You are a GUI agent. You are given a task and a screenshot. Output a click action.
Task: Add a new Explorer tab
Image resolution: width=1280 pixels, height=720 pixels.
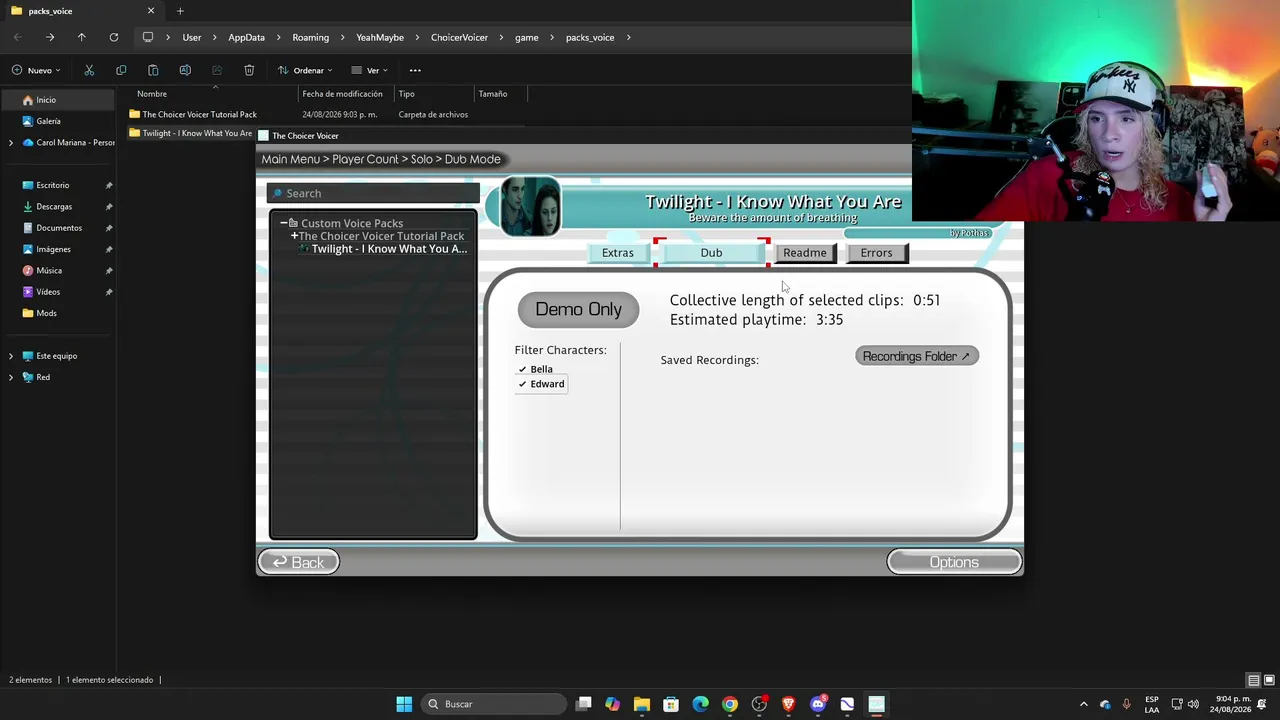[x=180, y=11]
